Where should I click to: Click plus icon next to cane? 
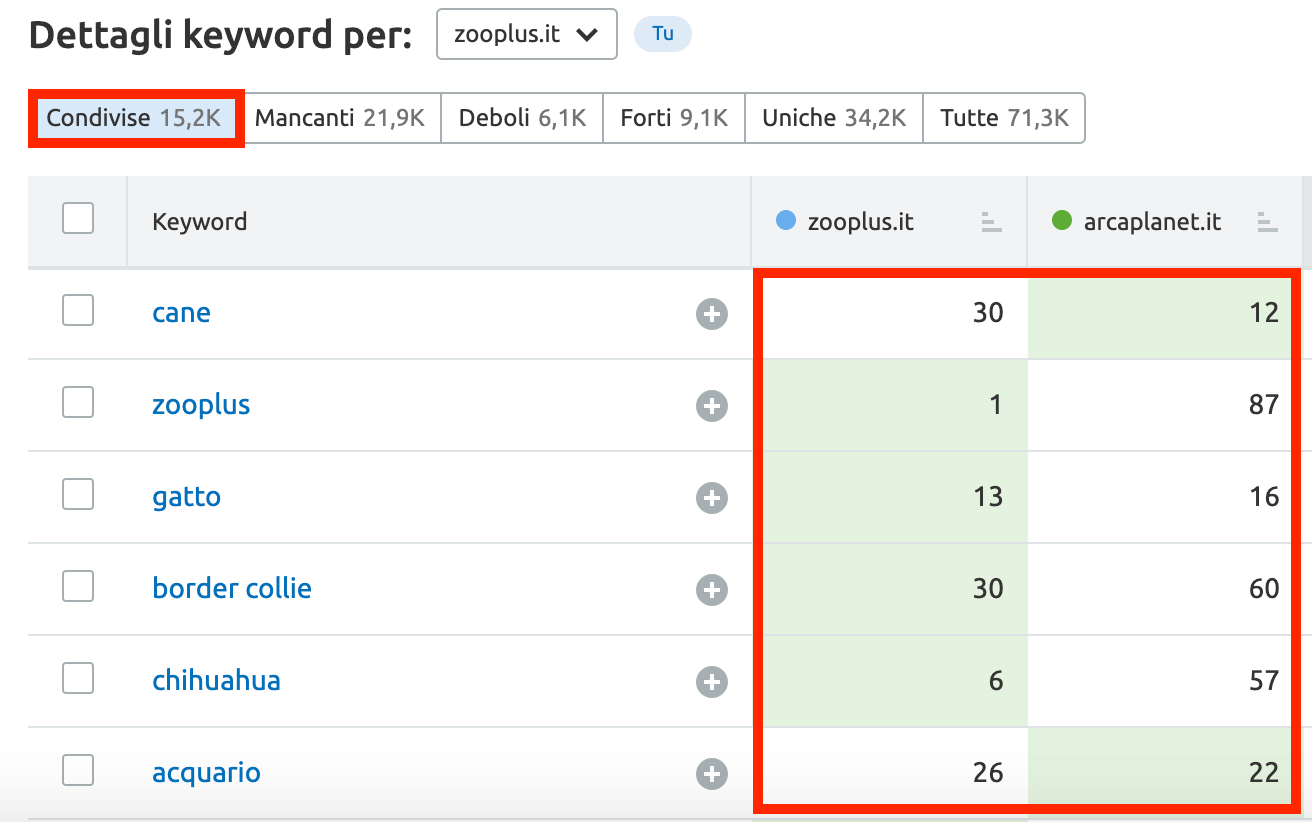pos(712,314)
